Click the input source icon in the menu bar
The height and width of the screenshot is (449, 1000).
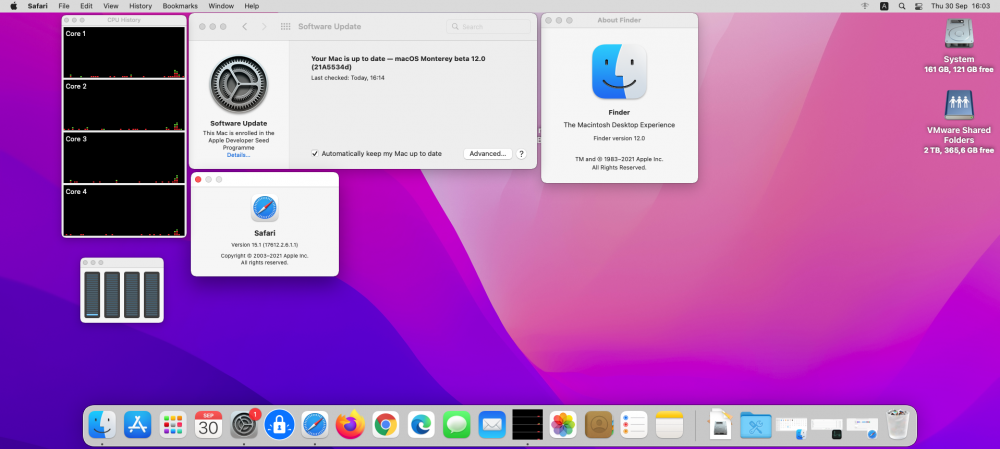pyautogui.click(x=884, y=6)
